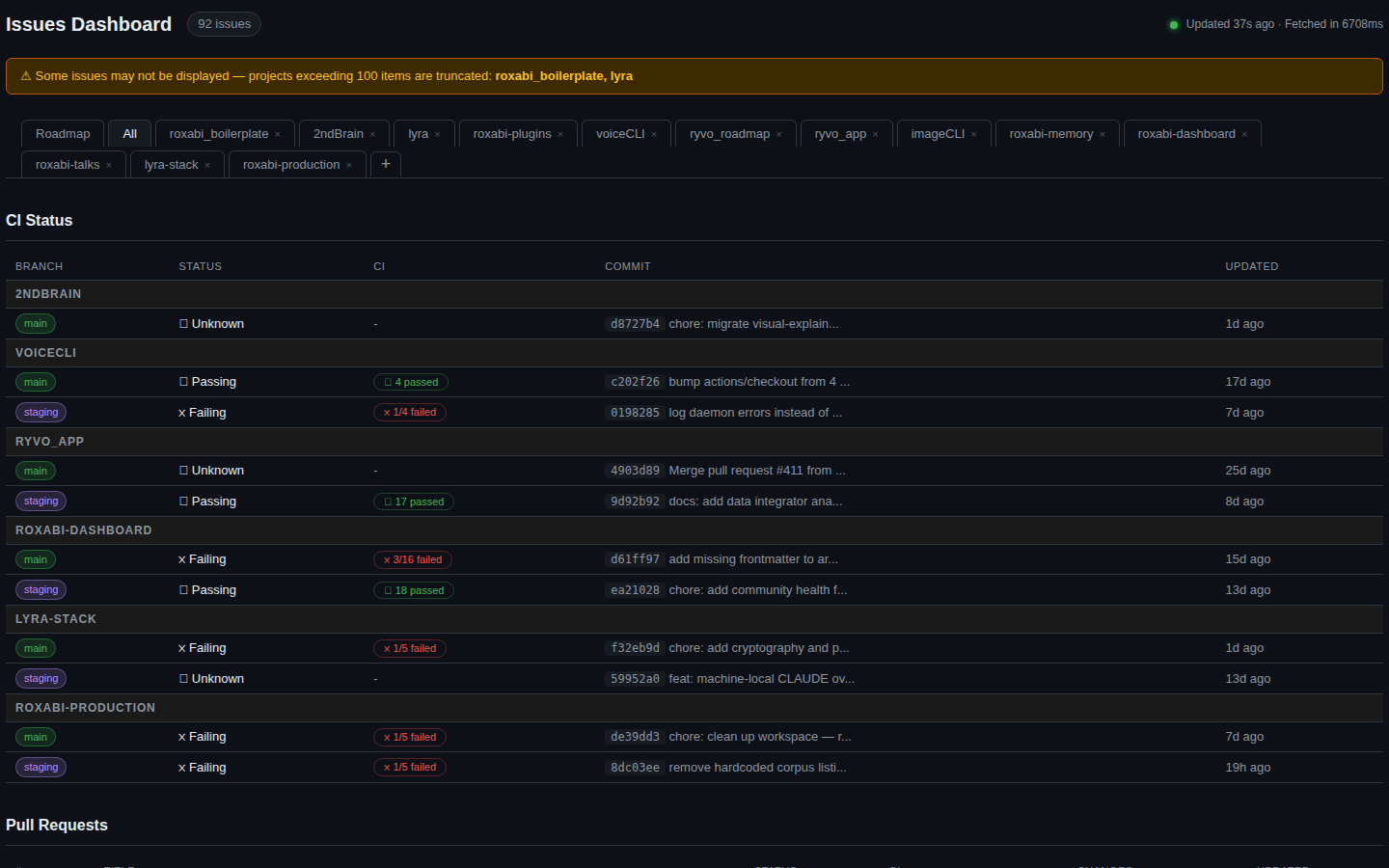Switch to the Roadmap tab

pyautogui.click(x=63, y=134)
